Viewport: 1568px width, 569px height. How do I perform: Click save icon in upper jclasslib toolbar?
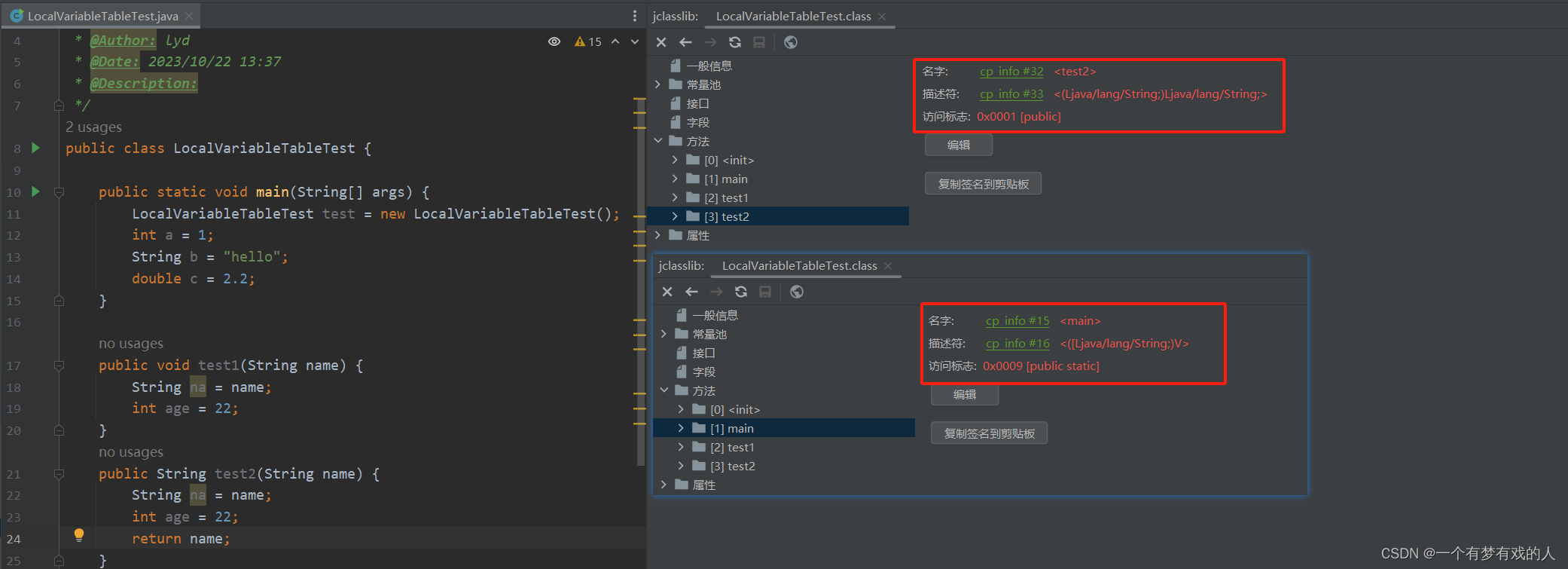tap(759, 42)
